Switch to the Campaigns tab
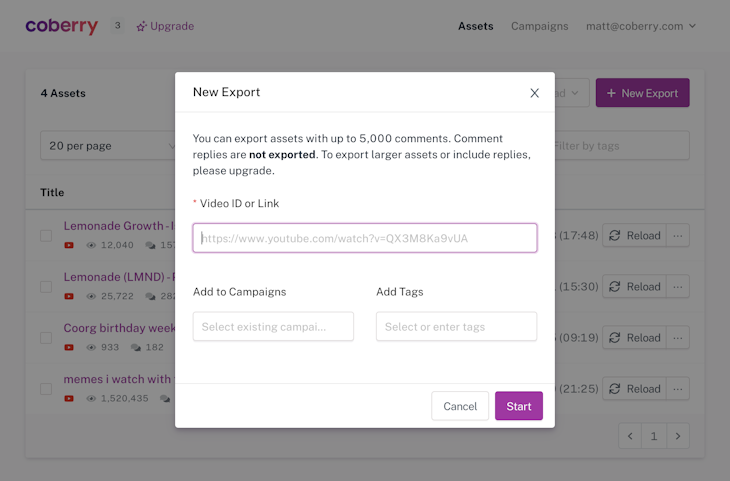 (539, 26)
